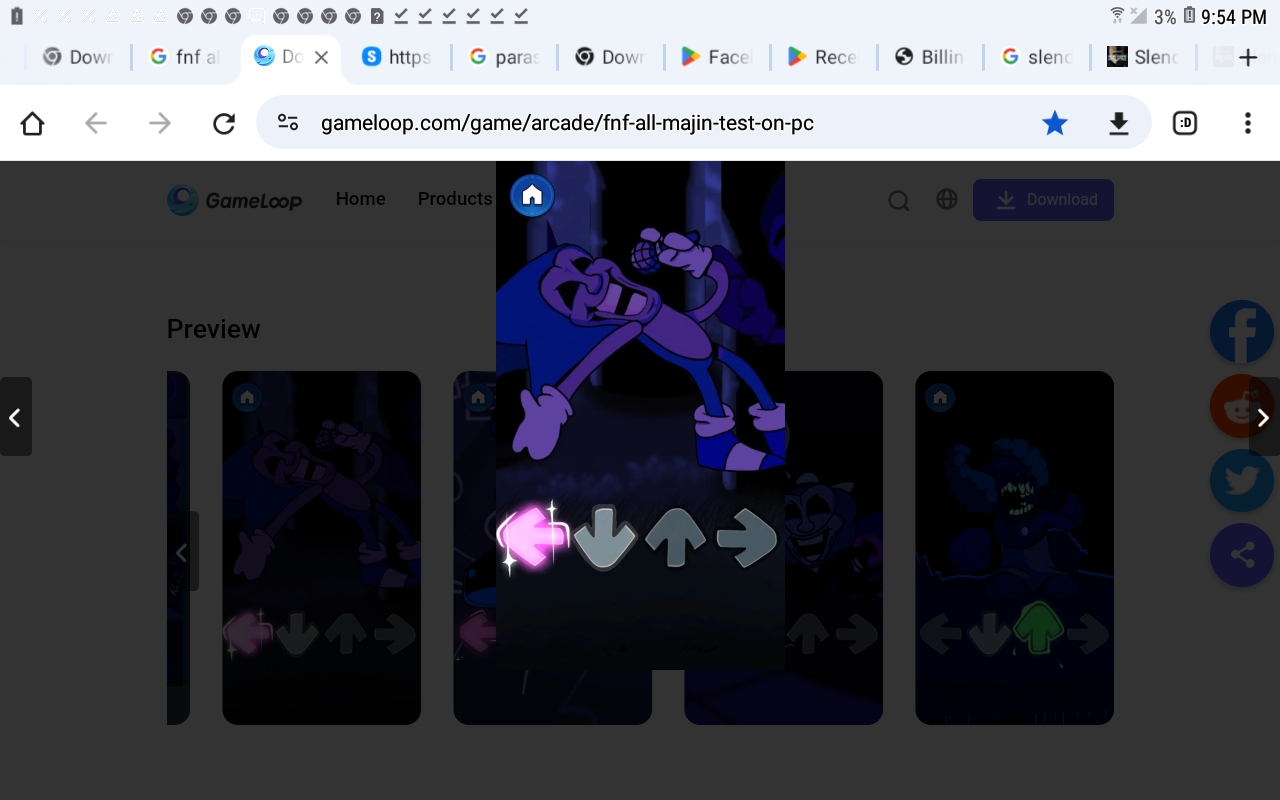Open the Products menu on GameLoop

(455, 199)
